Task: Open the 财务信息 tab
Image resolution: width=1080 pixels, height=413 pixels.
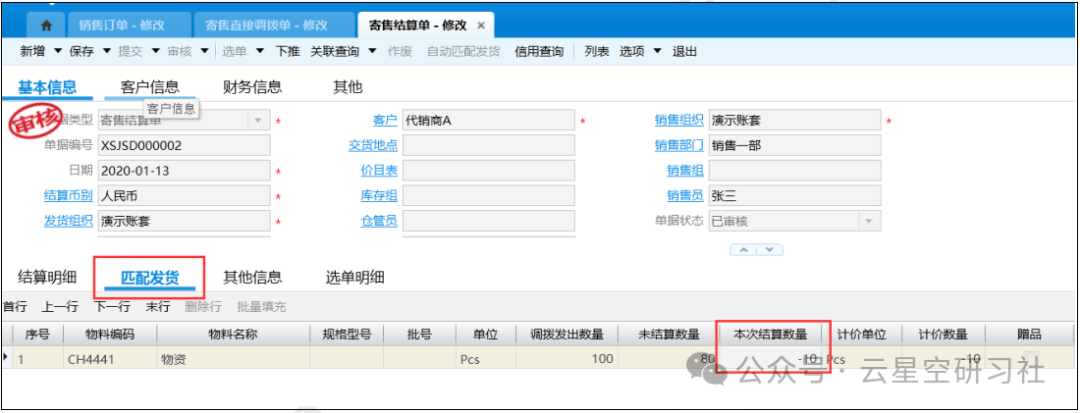Action: (252, 87)
